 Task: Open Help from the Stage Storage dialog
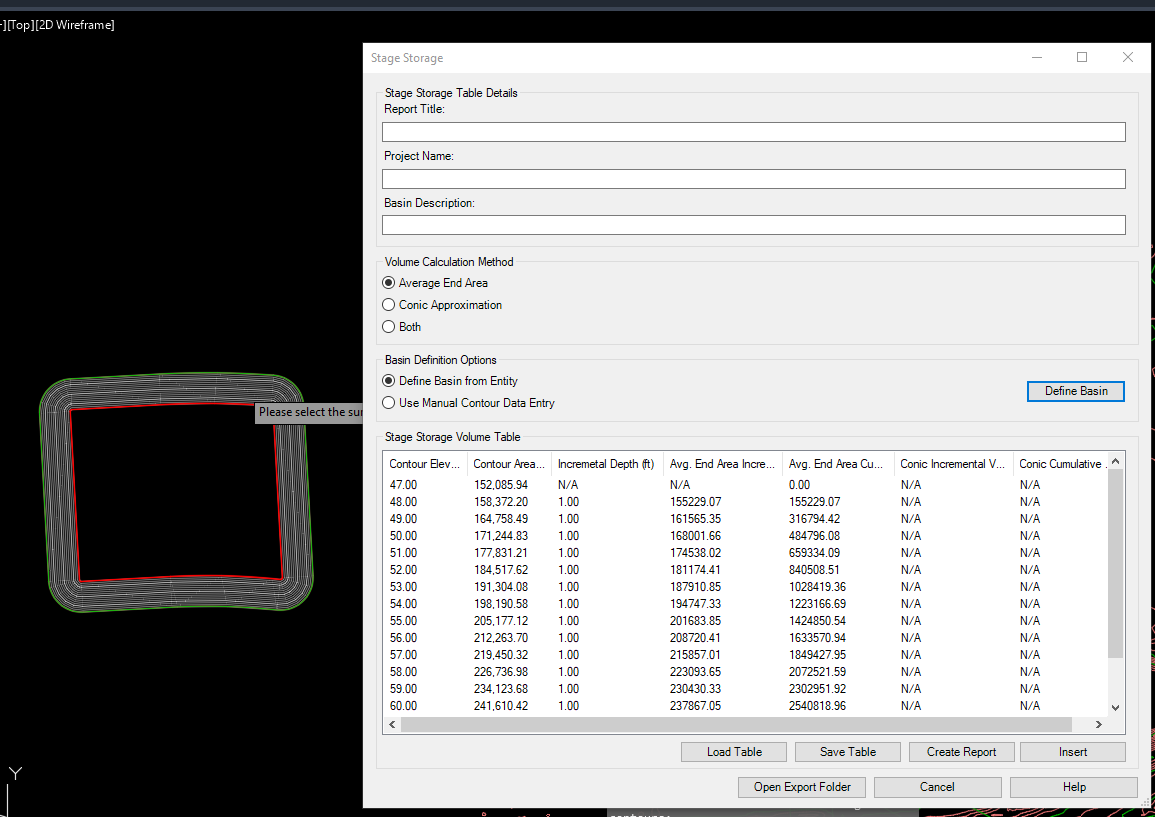(1073, 787)
